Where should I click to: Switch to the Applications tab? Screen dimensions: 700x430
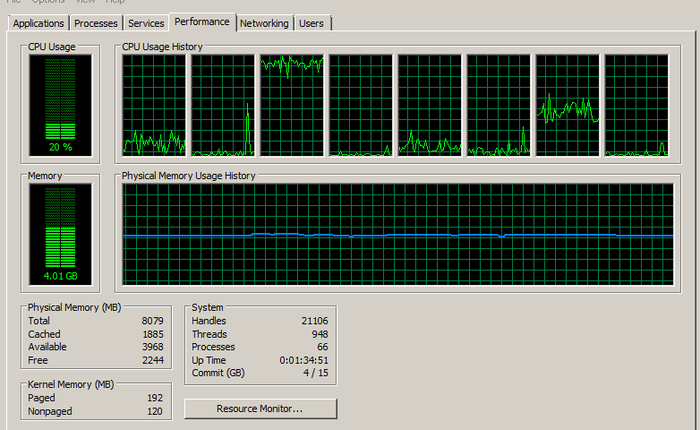coord(40,23)
